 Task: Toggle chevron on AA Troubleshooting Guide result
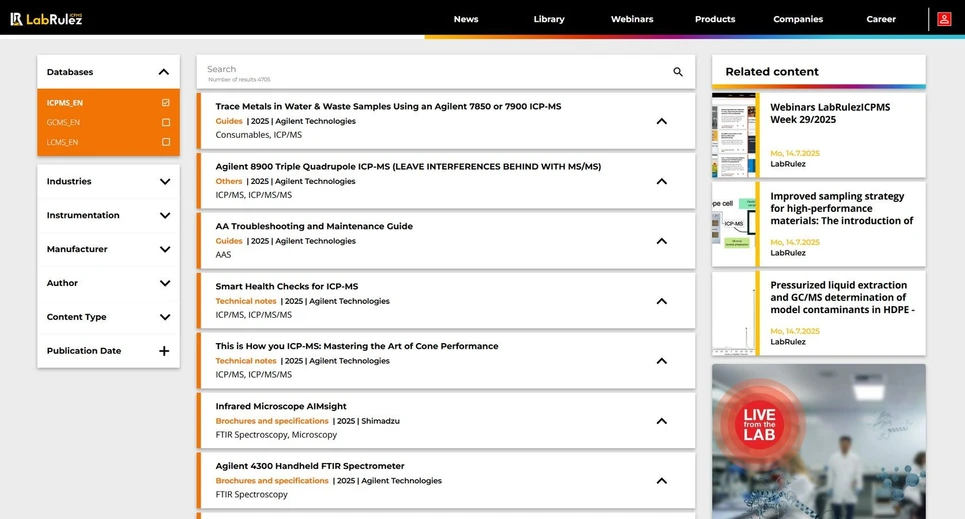point(662,241)
